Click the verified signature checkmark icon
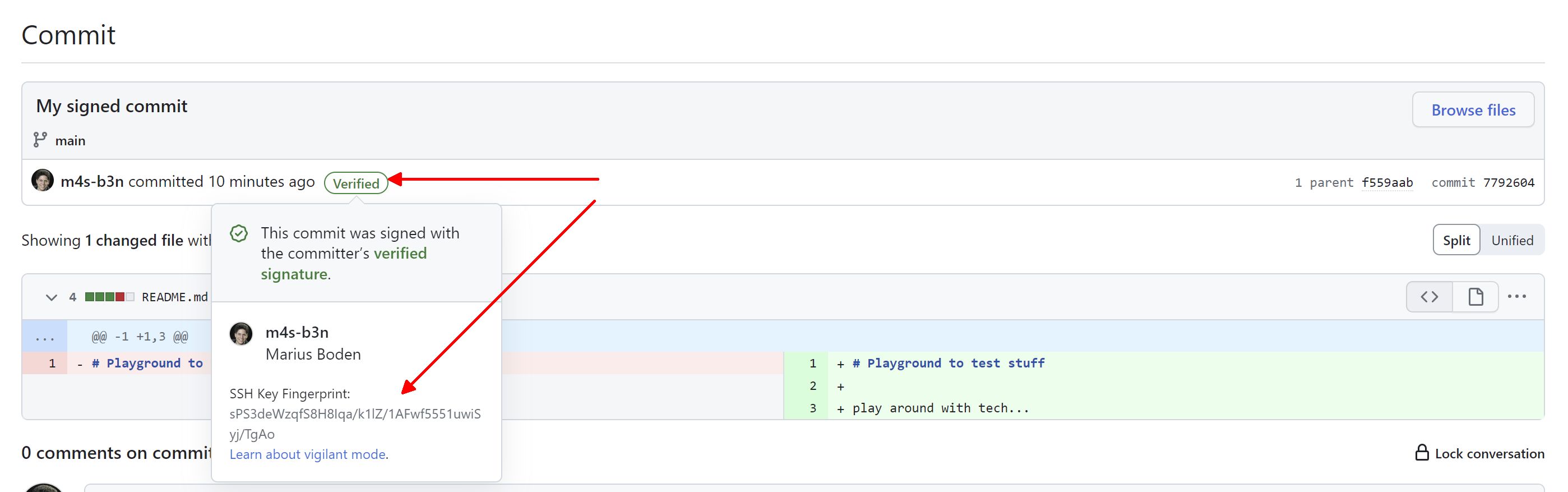 (x=239, y=234)
